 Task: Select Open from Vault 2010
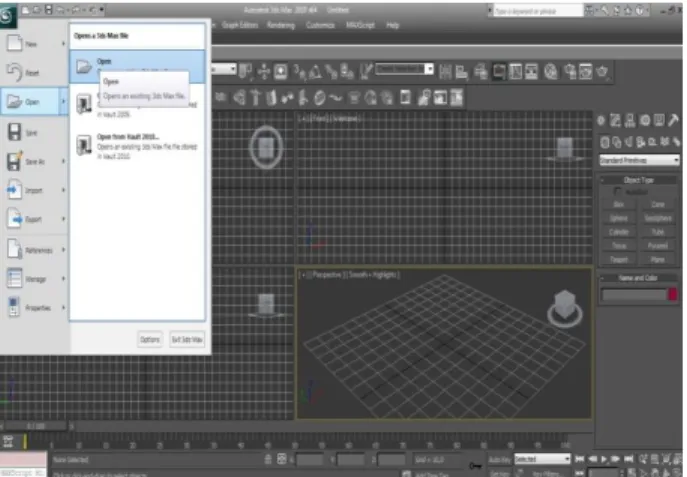click(137, 146)
